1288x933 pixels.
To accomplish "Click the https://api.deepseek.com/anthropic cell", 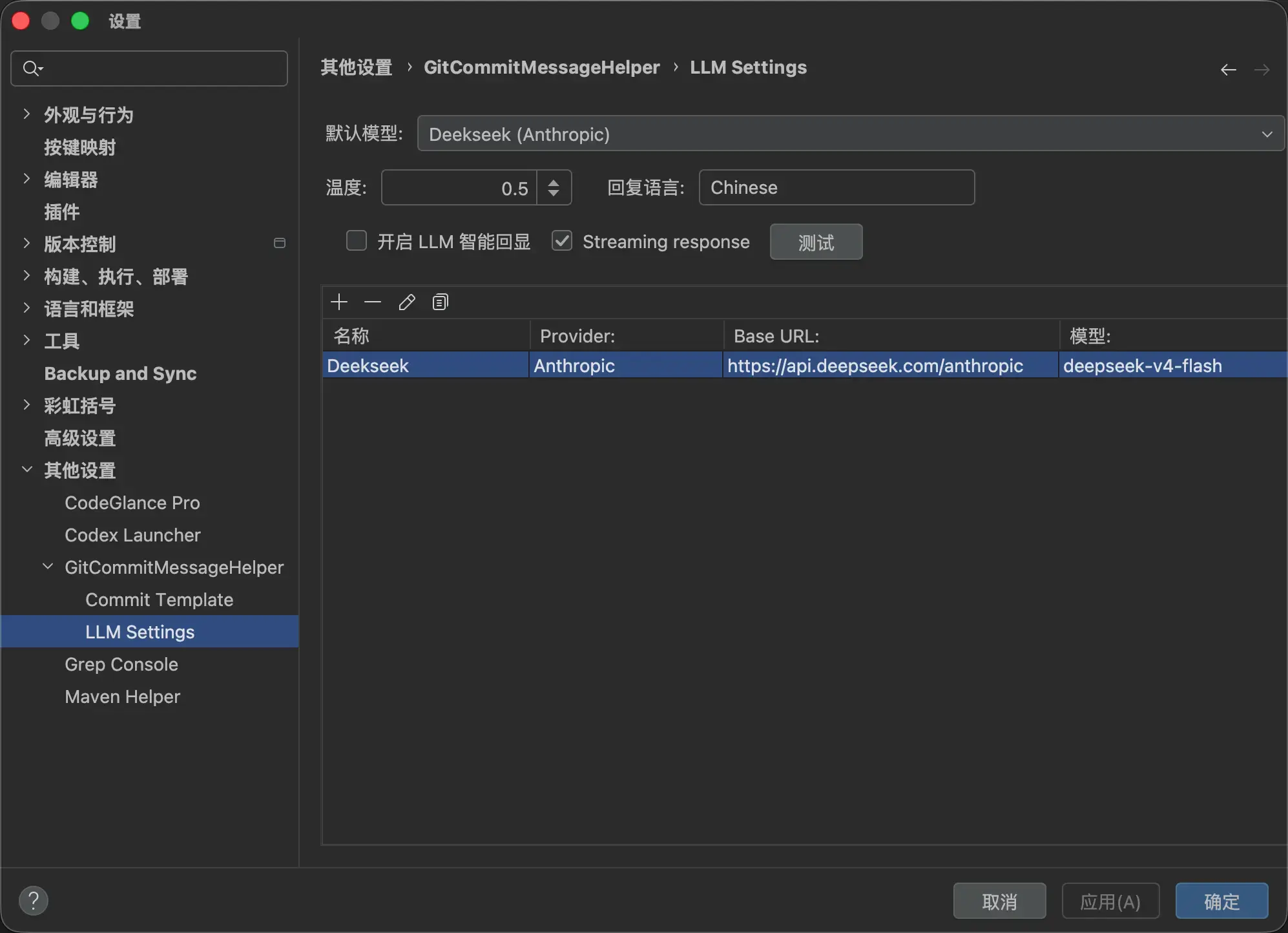I will click(891, 366).
